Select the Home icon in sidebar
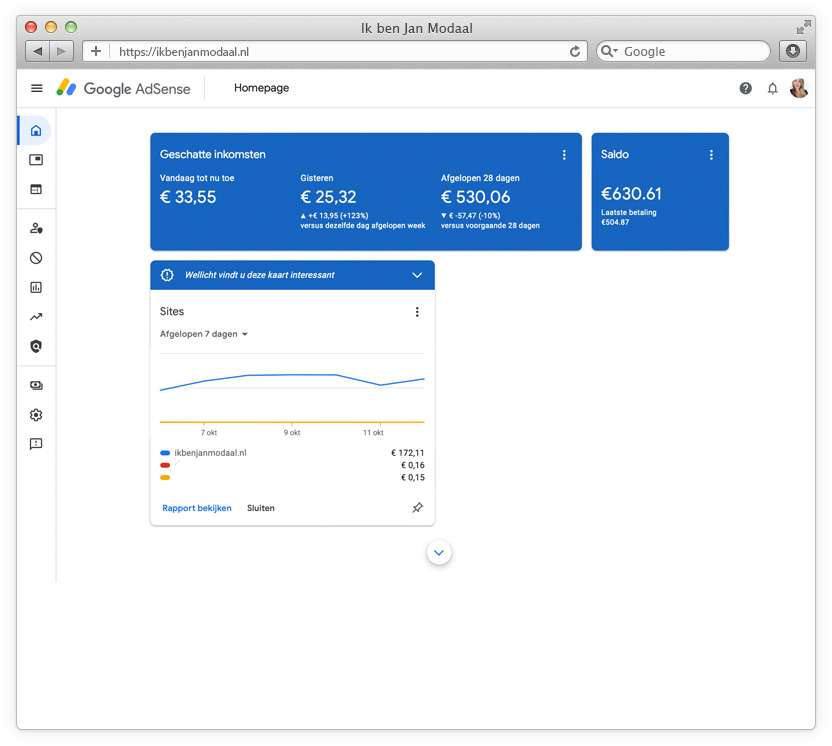 (x=36, y=131)
